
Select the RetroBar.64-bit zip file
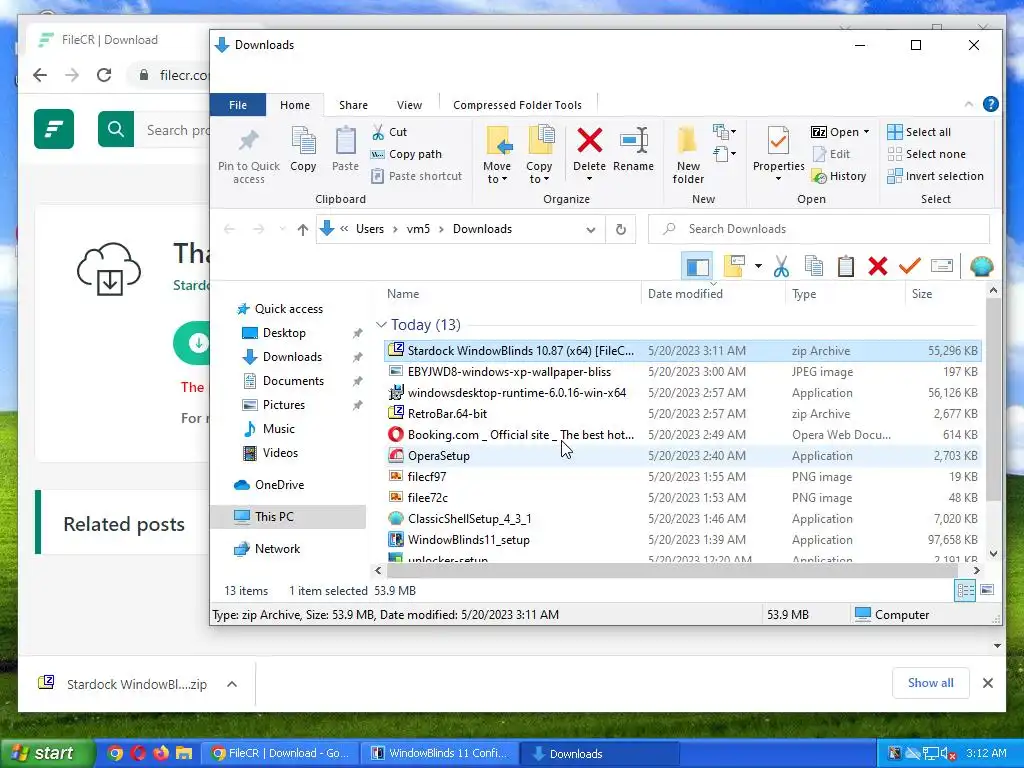point(683,414)
